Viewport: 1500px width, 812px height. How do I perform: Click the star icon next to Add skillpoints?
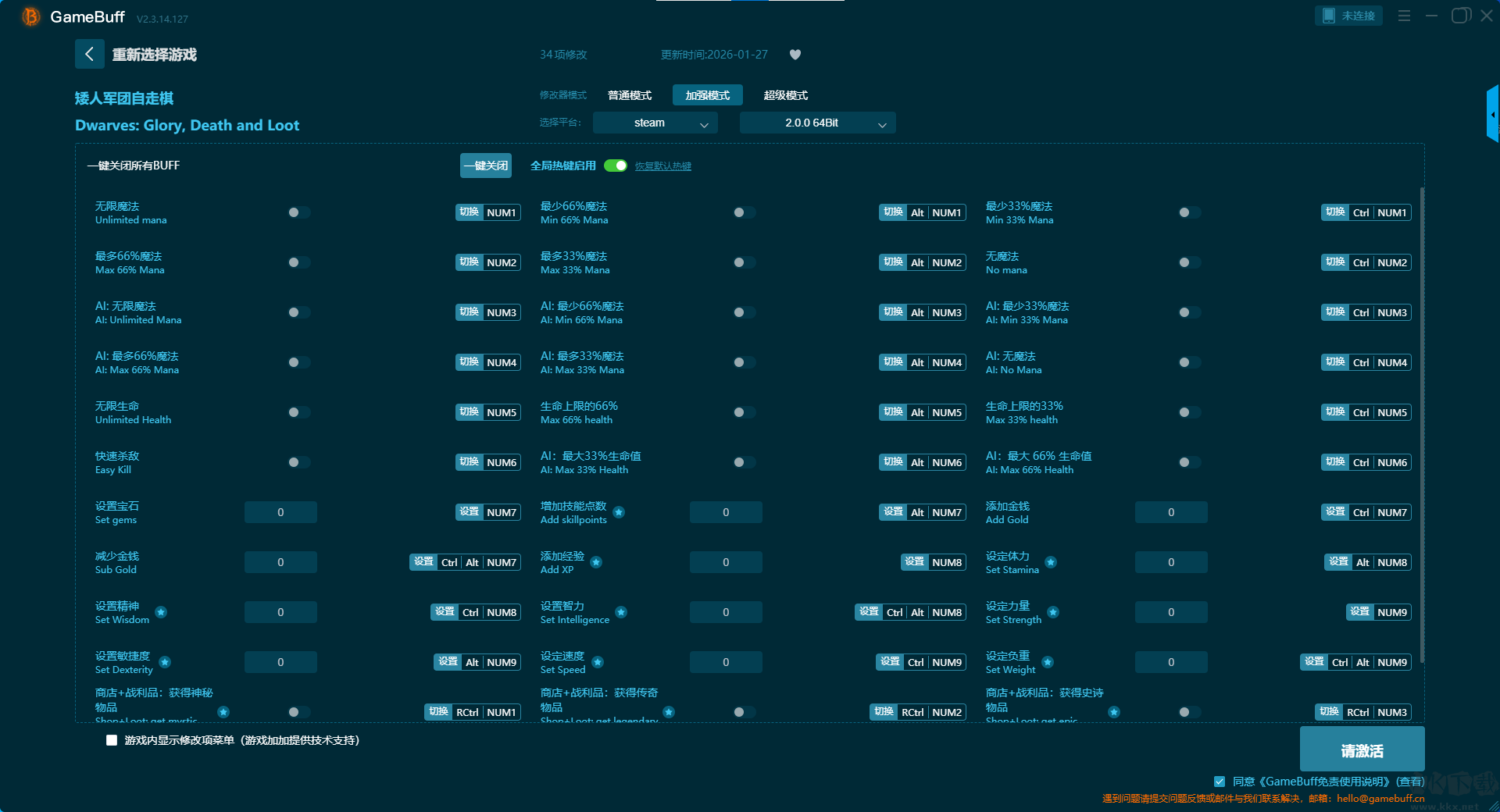[619, 512]
